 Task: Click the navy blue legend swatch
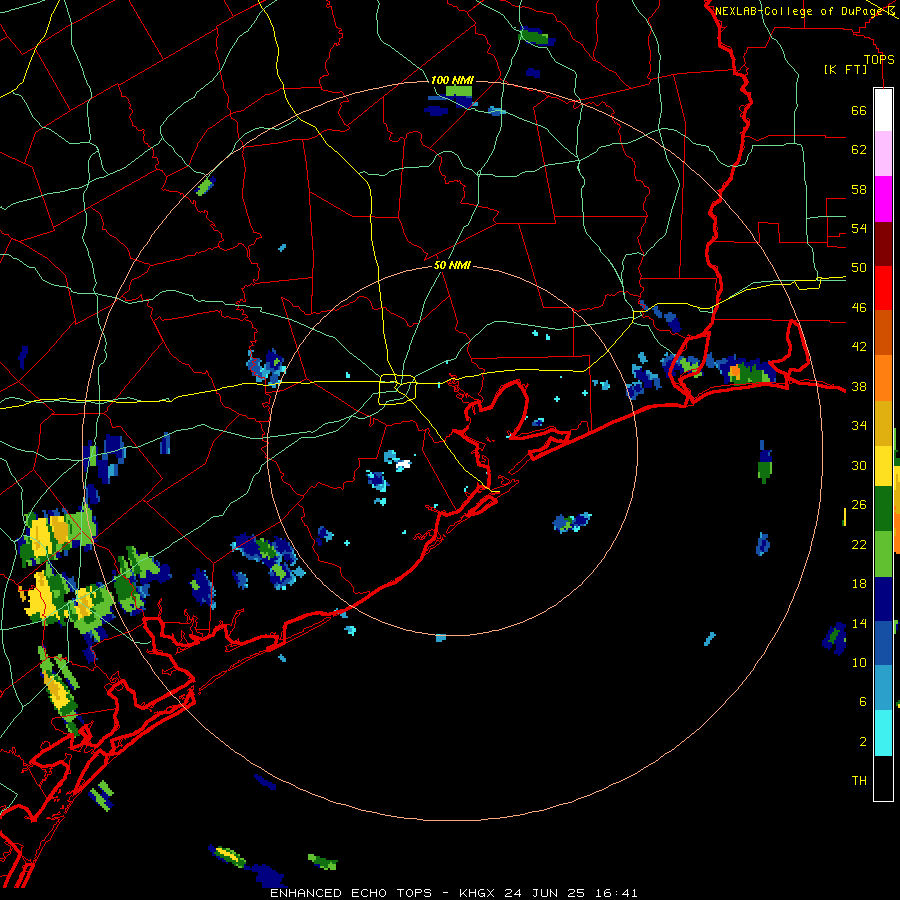coord(883,599)
